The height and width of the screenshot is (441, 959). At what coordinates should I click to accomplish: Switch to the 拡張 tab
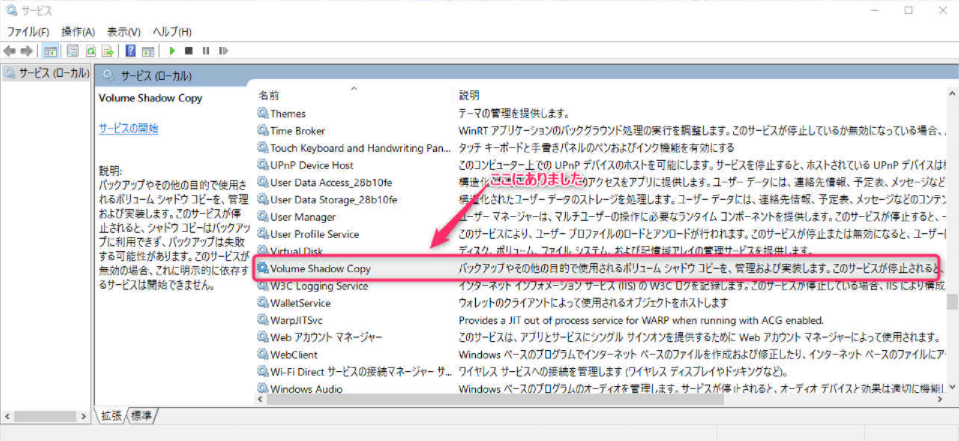[112, 416]
